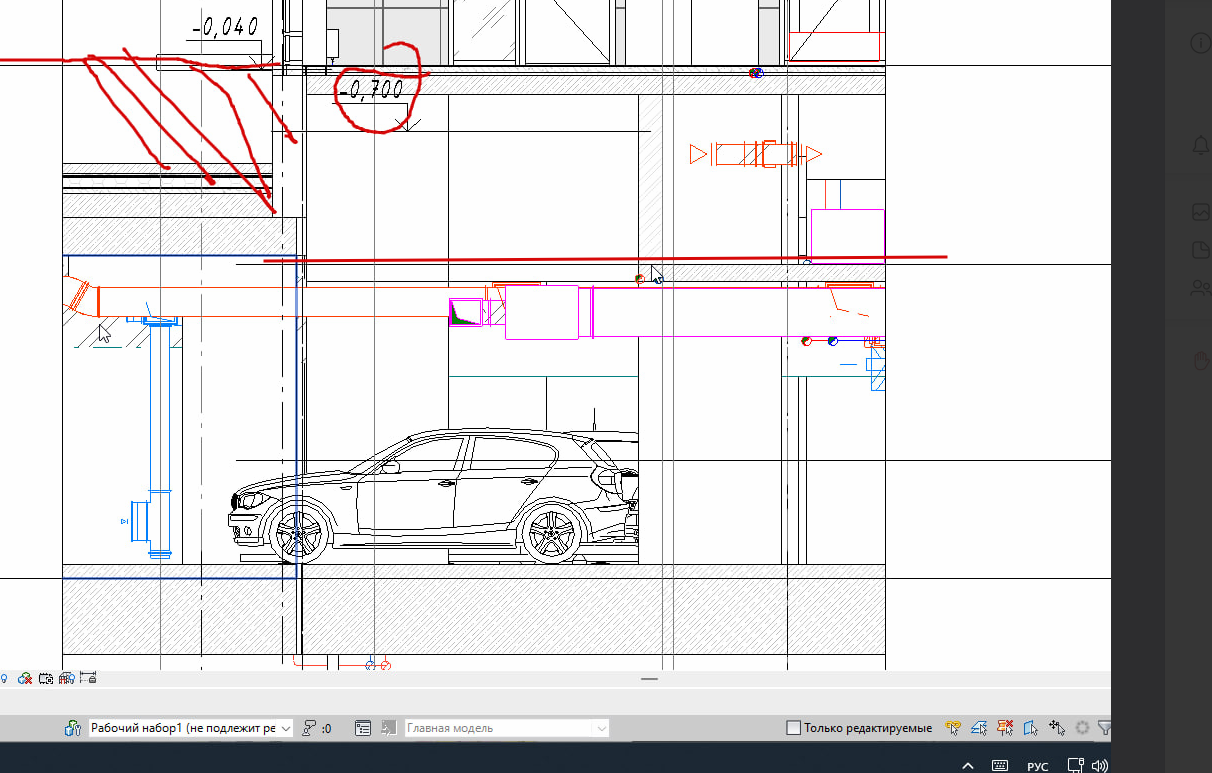Expand the Главная модель design option dropdown
This screenshot has width=1212, height=773.
(x=507, y=728)
